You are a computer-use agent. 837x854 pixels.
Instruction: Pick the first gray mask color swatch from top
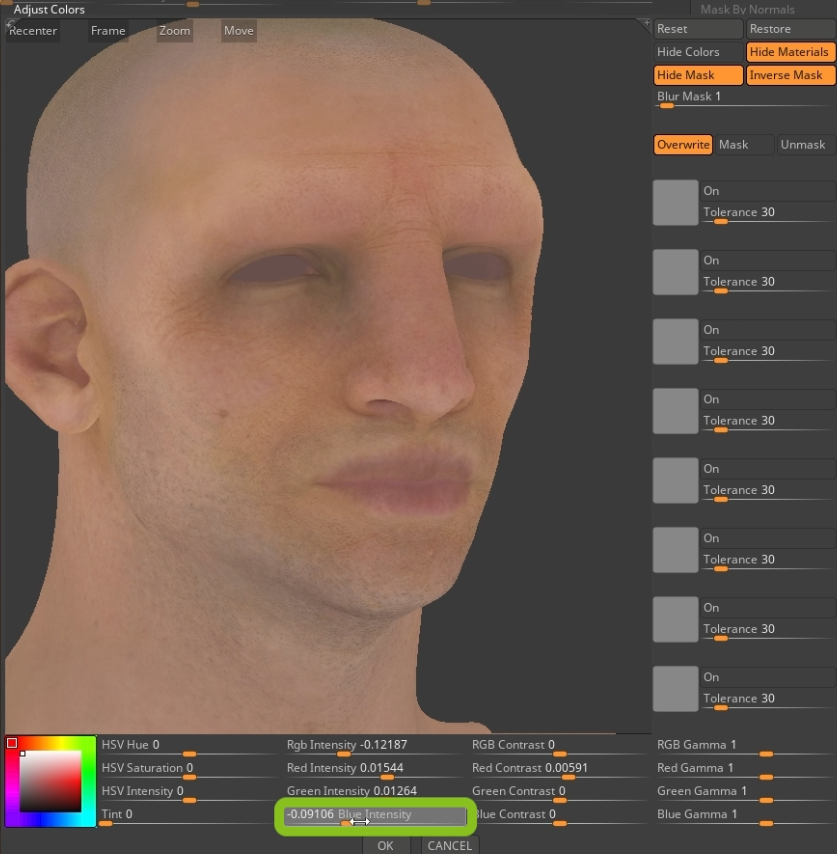(675, 203)
